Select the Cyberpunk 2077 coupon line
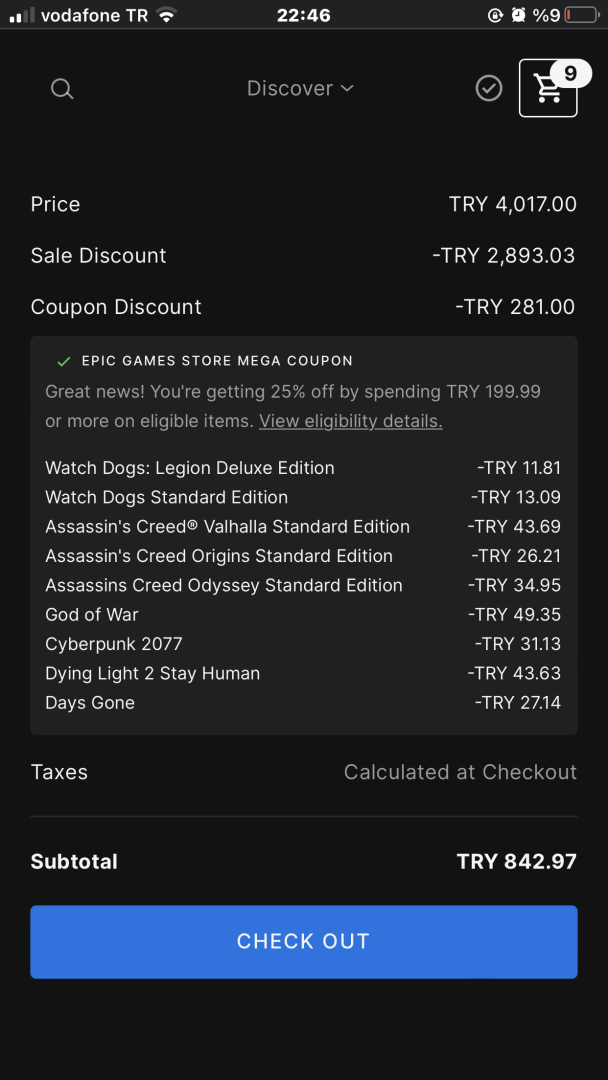608x1080 pixels. [x=114, y=644]
